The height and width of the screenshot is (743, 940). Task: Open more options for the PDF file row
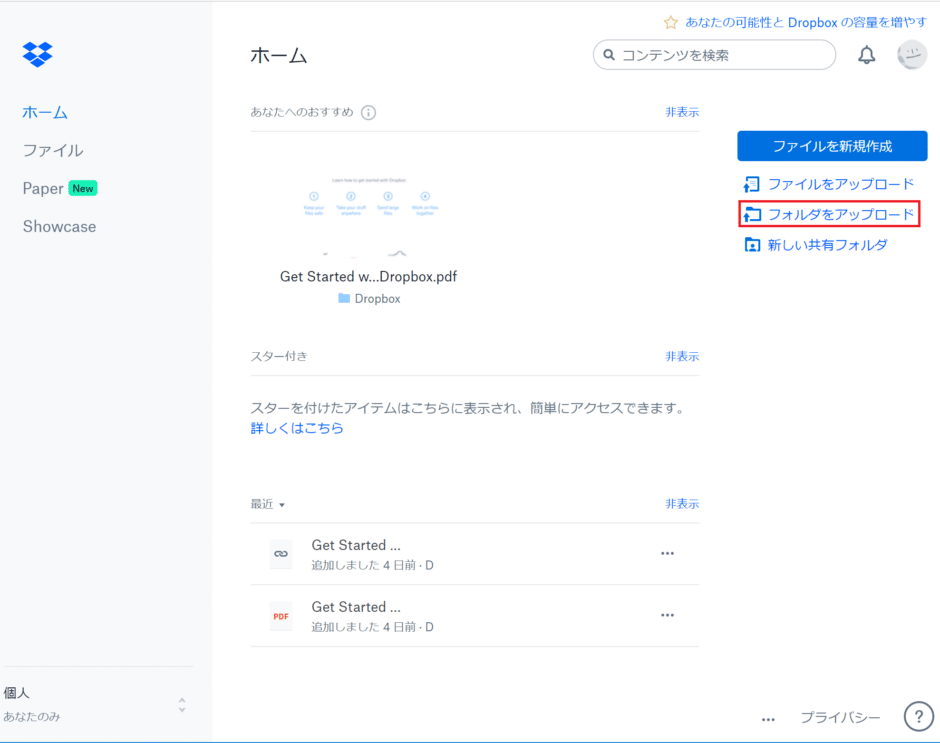(x=667, y=615)
